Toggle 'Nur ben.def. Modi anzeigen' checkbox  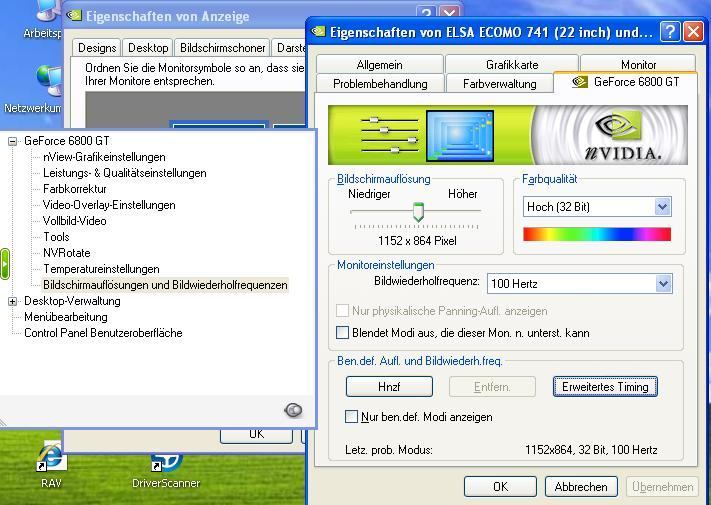(351, 416)
